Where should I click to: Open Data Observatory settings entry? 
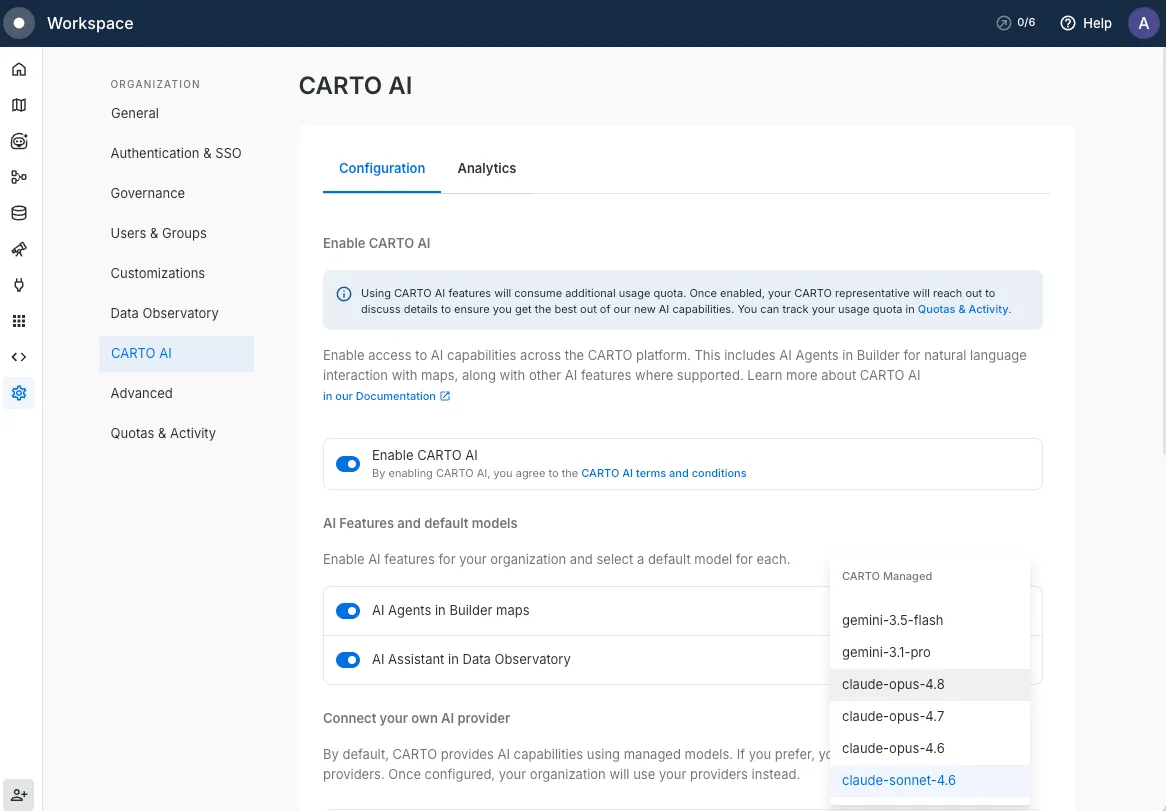(176, 314)
